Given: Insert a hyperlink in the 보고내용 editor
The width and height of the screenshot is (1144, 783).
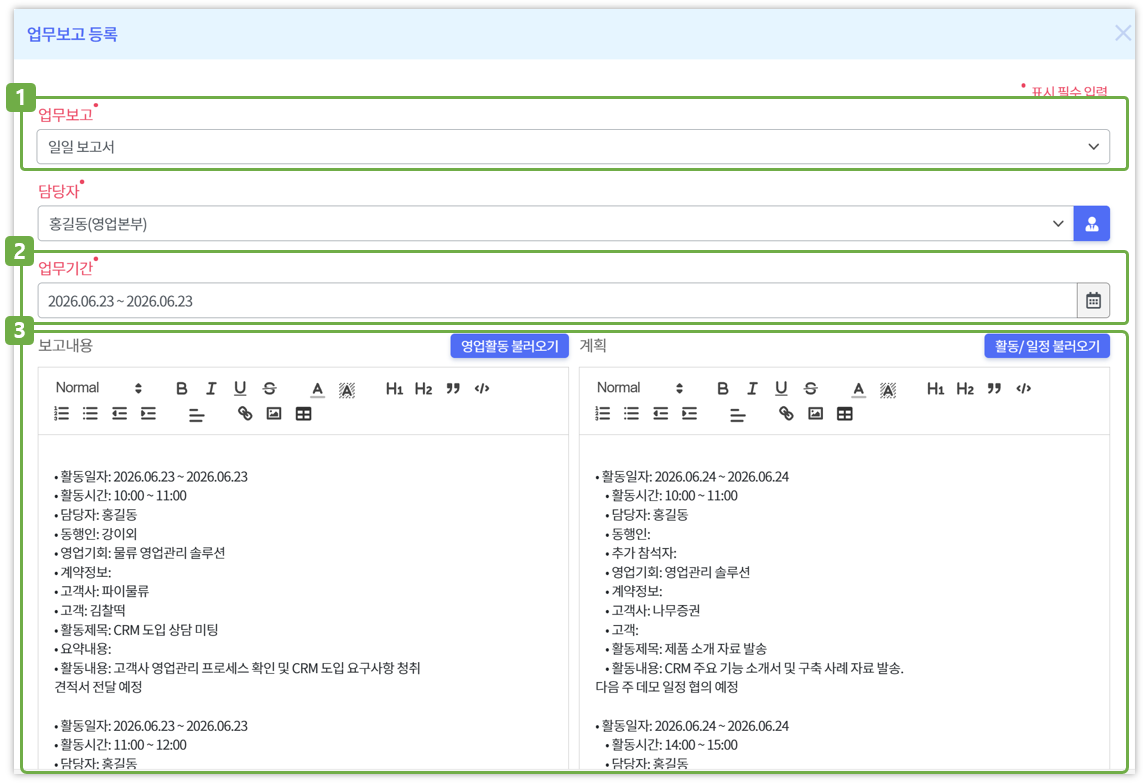Looking at the screenshot, I should pos(245,414).
